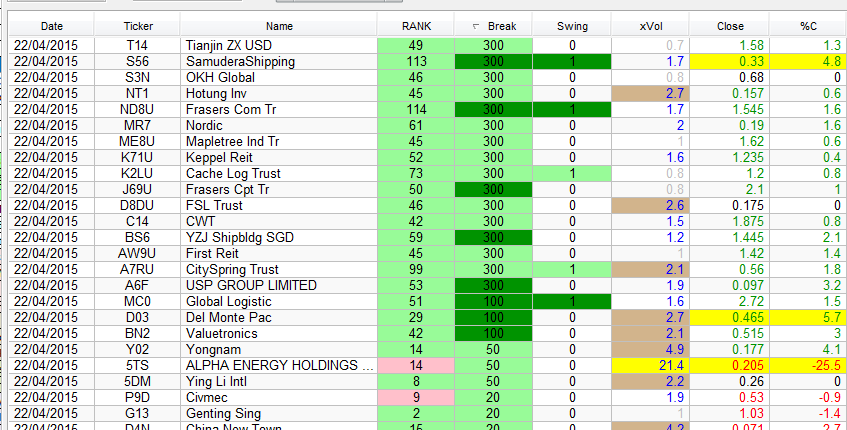
Task: Select ticker 5TS in the list
Action: tap(138, 366)
